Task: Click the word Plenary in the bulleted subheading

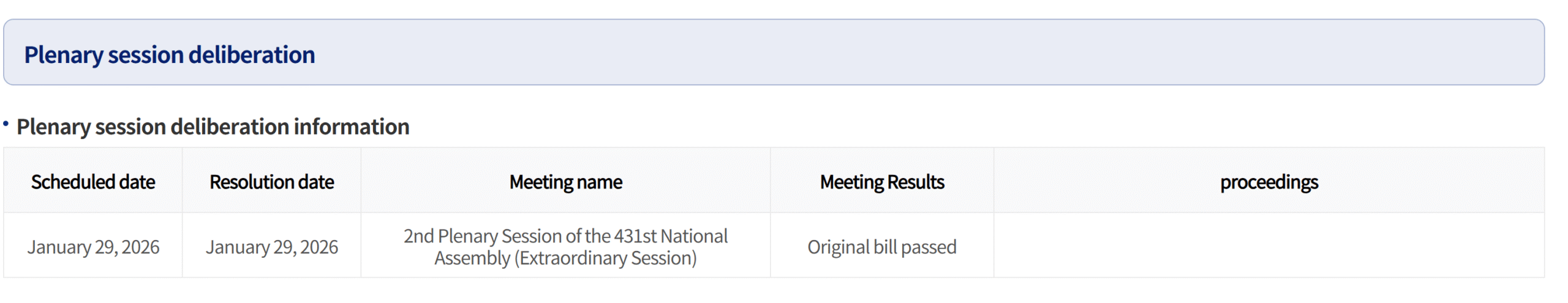Action: pos(53,127)
